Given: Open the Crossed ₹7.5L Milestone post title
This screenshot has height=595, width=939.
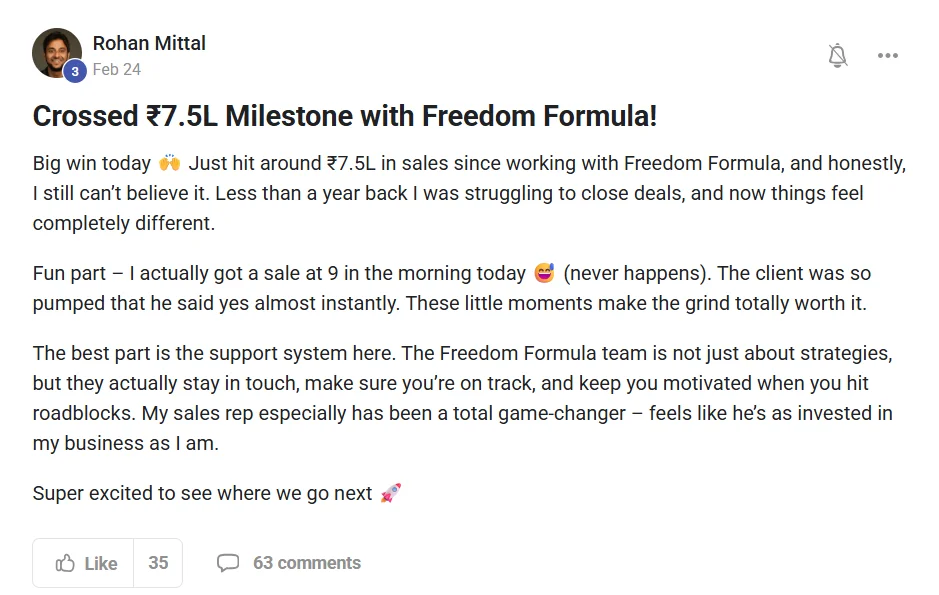Looking at the screenshot, I should pos(345,116).
